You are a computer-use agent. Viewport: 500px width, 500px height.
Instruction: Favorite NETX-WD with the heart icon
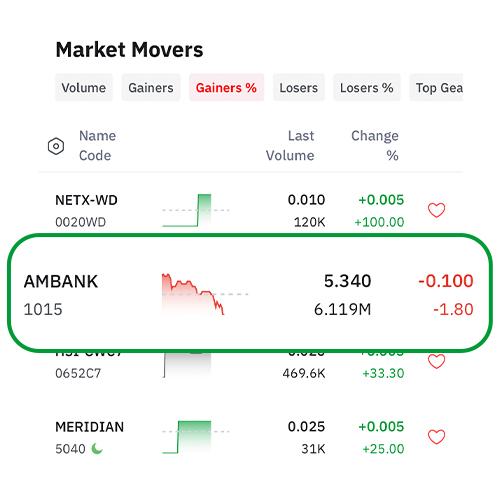(x=436, y=210)
